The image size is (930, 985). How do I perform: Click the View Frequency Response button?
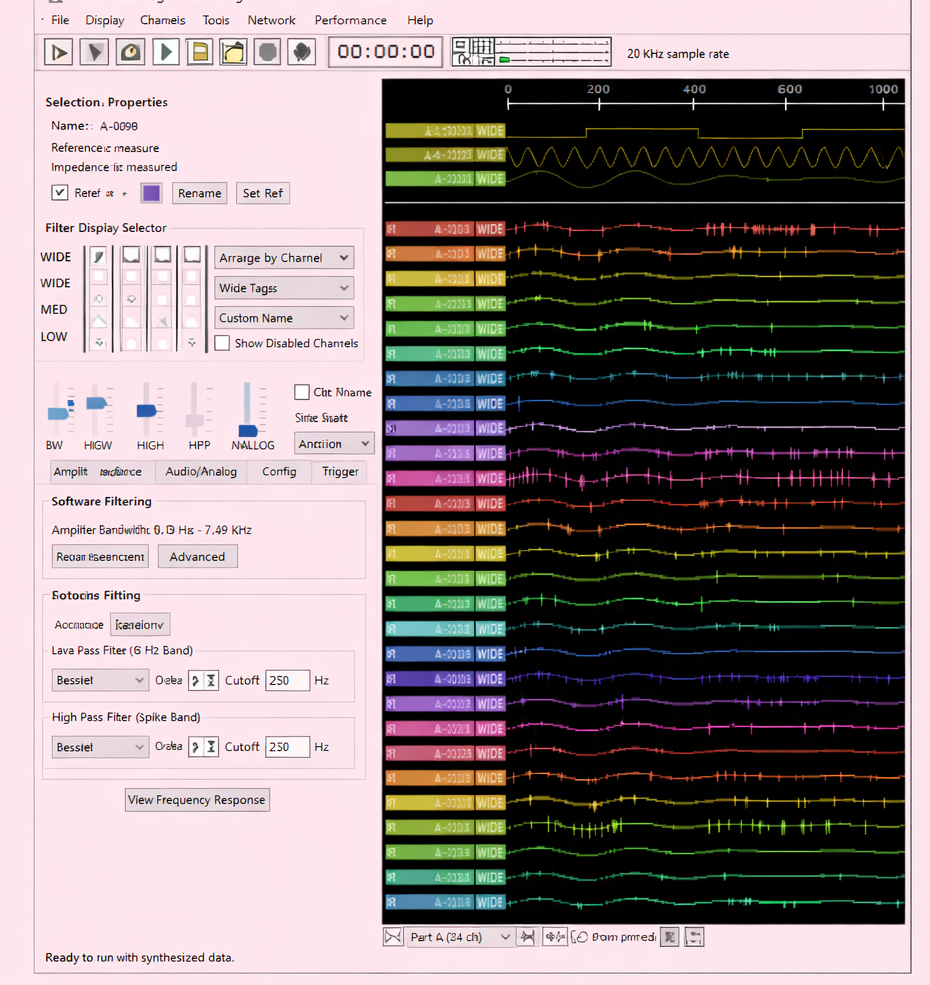[197, 800]
